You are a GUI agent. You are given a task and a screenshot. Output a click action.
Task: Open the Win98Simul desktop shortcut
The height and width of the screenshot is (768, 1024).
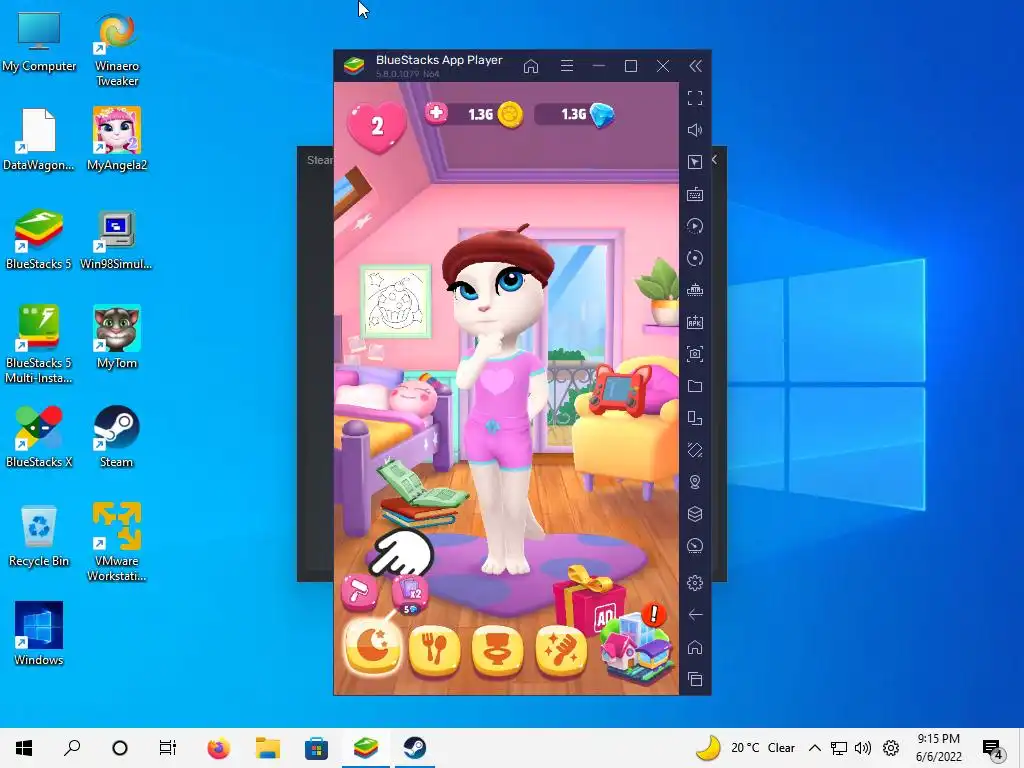[x=116, y=239]
